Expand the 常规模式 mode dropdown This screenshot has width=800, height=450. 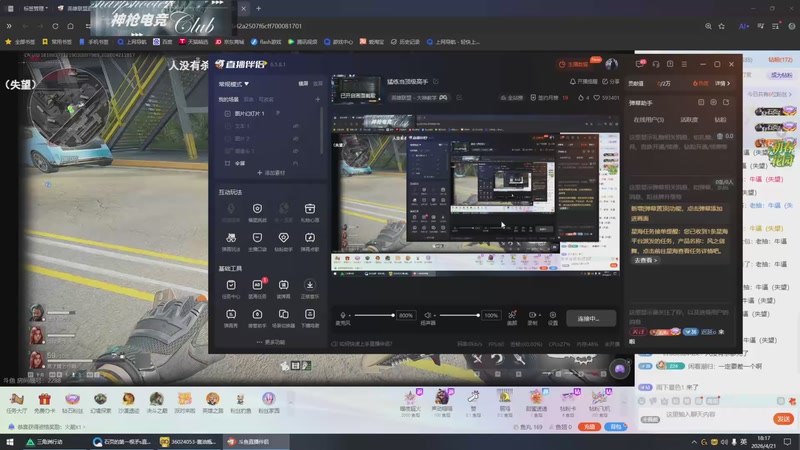[x=234, y=84]
